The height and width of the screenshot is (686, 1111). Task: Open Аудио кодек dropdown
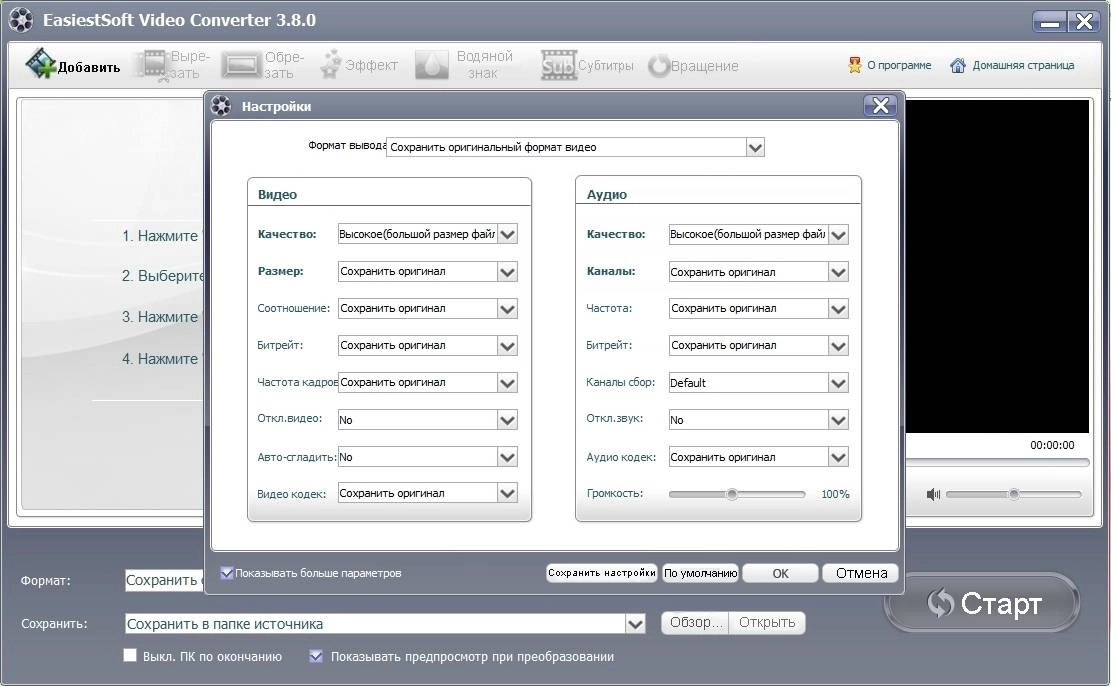tap(838, 457)
